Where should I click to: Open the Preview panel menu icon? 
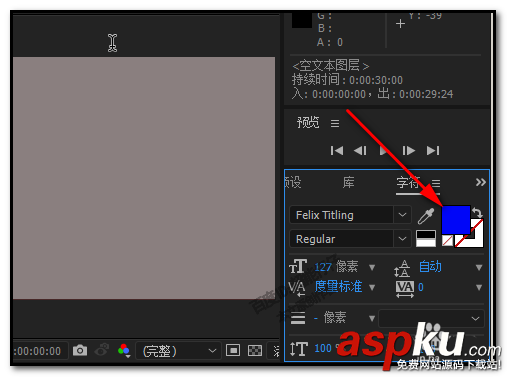335,124
